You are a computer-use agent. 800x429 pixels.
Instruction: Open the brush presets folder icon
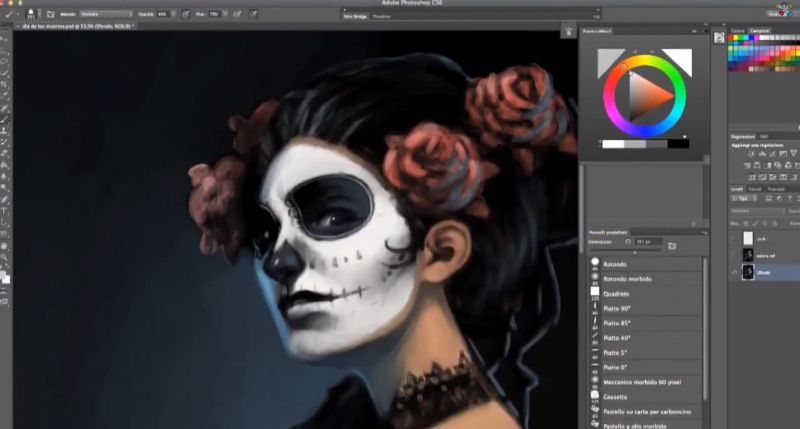(x=672, y=246)
